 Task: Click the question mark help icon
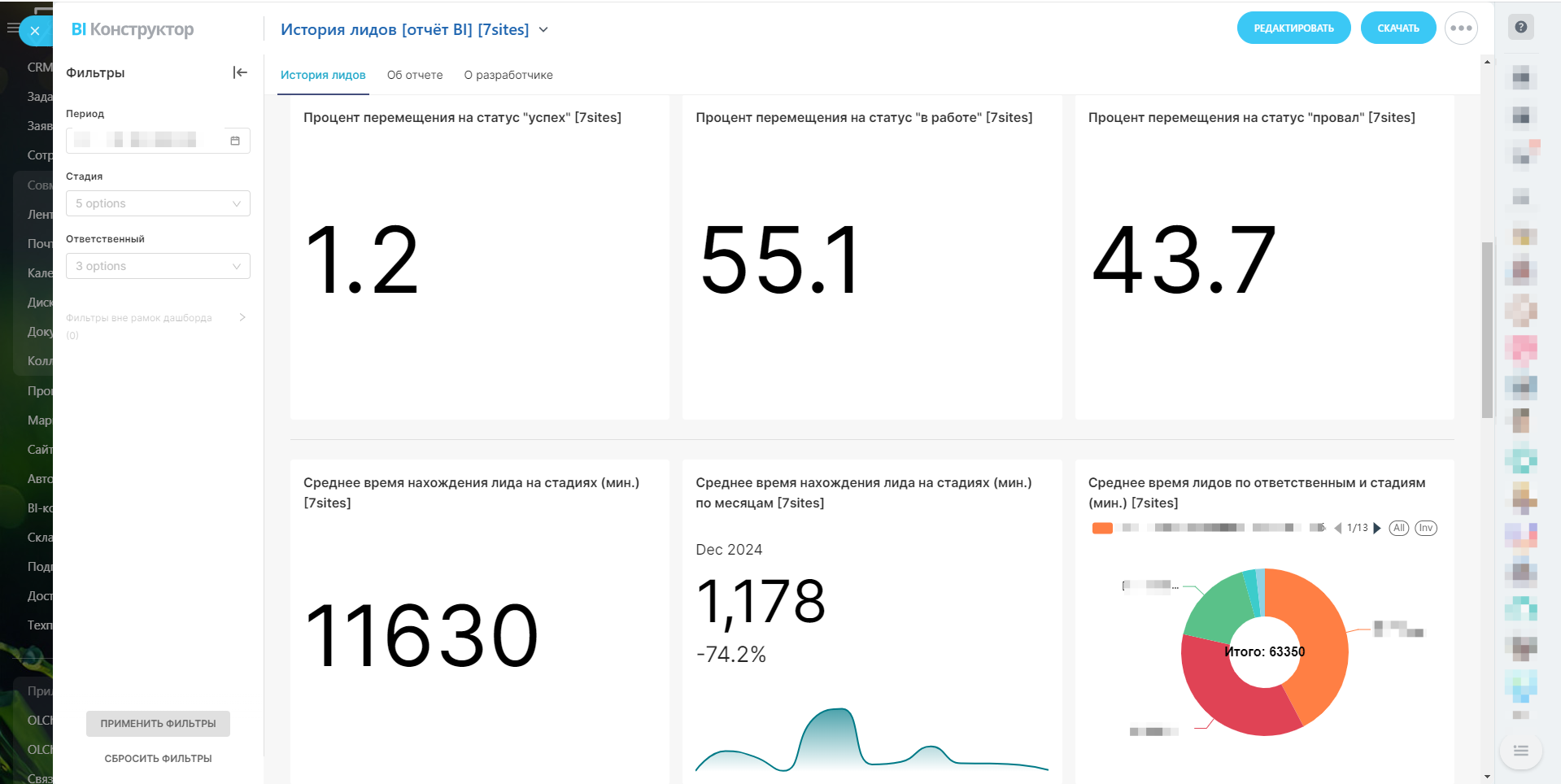click(1521, 27)
